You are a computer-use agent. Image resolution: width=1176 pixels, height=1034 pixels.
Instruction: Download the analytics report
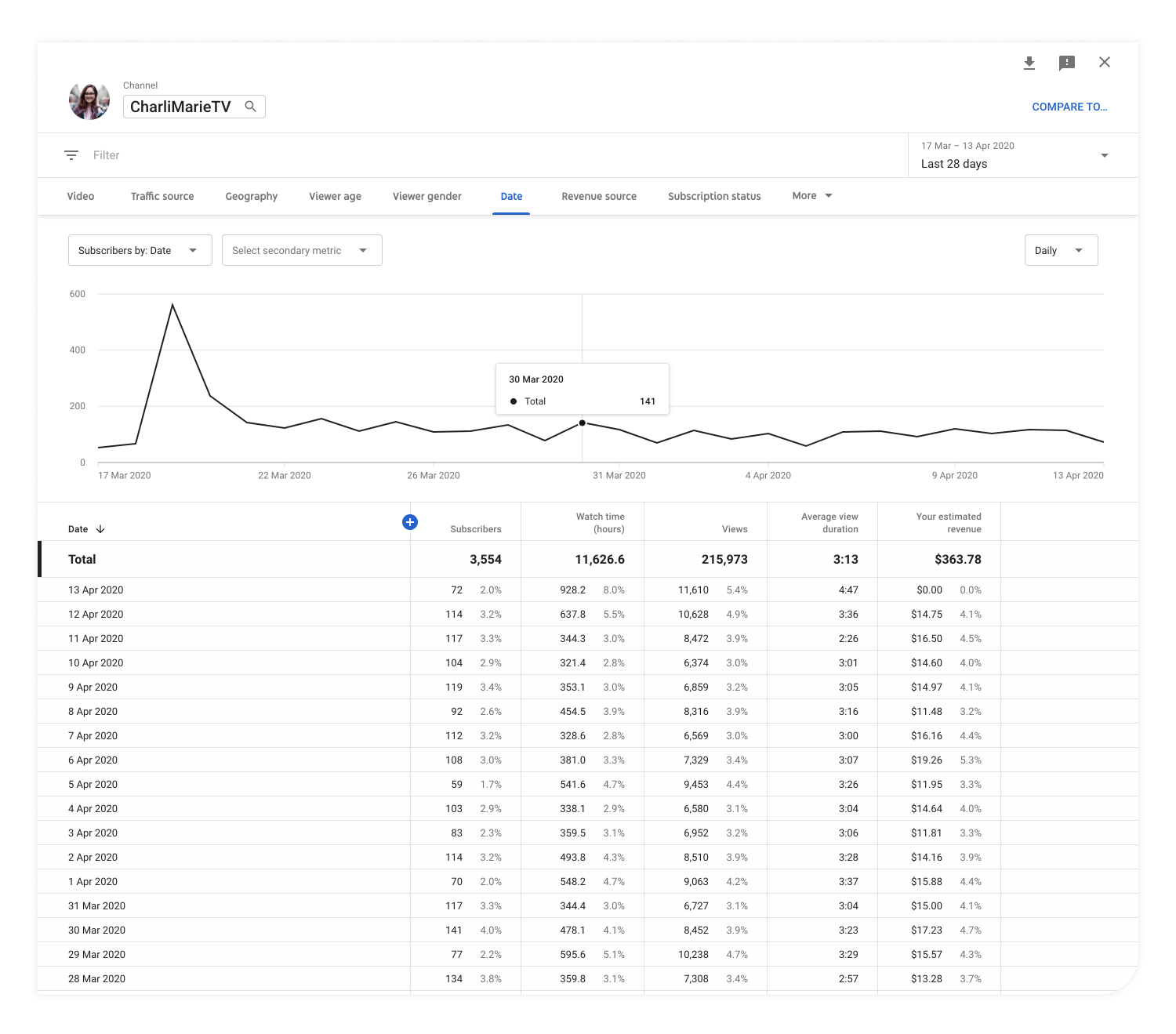(x=1029, y=63)
